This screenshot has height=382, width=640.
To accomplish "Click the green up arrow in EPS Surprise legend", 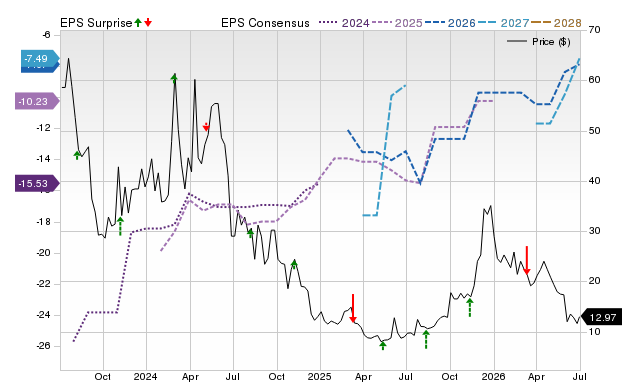I will [138, 22].
